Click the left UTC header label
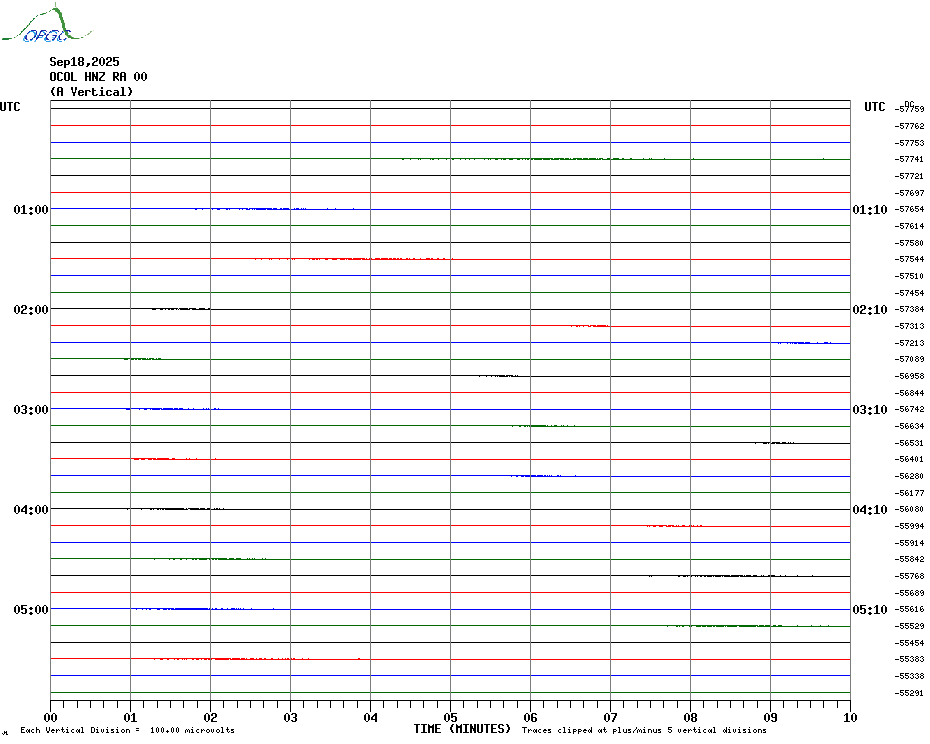Screen dimensions: 930x744 point(10,107)
